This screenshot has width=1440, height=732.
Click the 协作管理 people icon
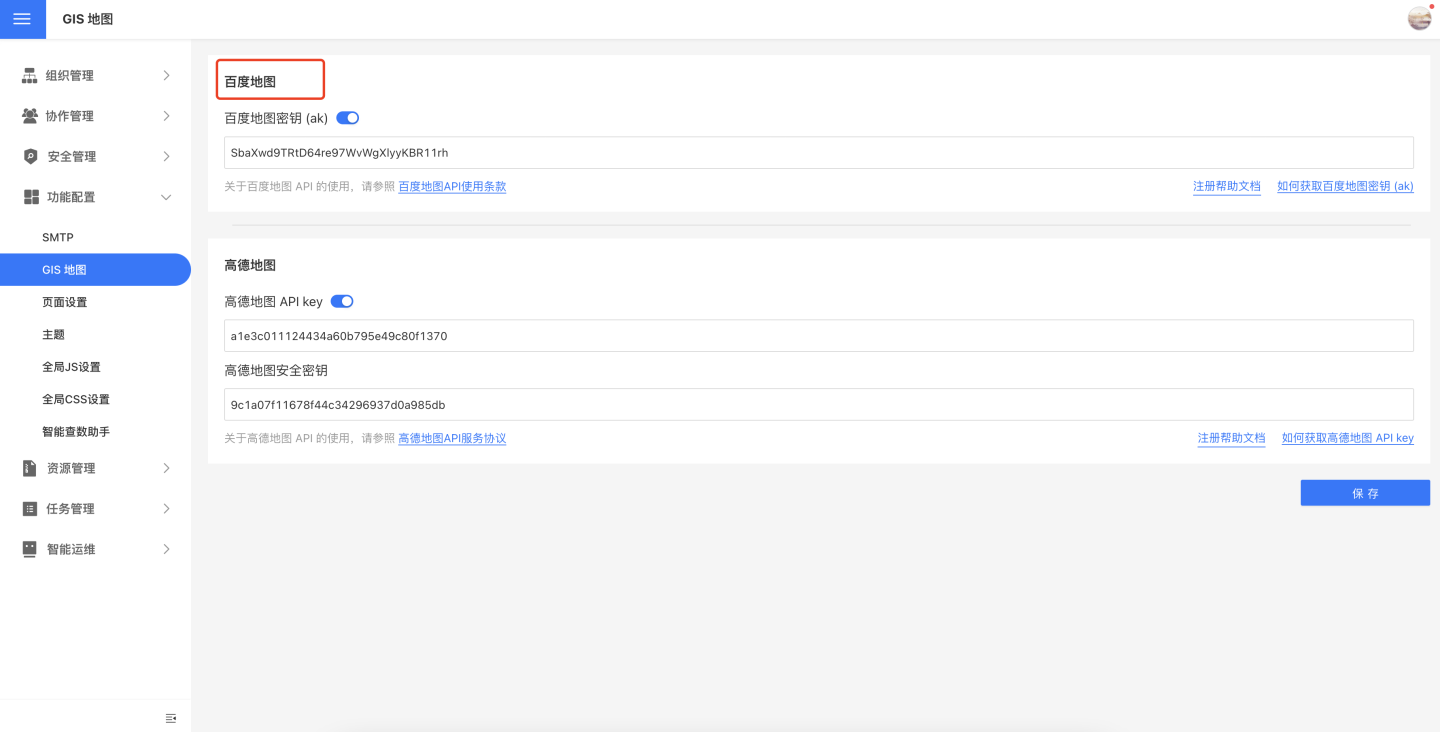pyautogui.click(x=30, y=116)
